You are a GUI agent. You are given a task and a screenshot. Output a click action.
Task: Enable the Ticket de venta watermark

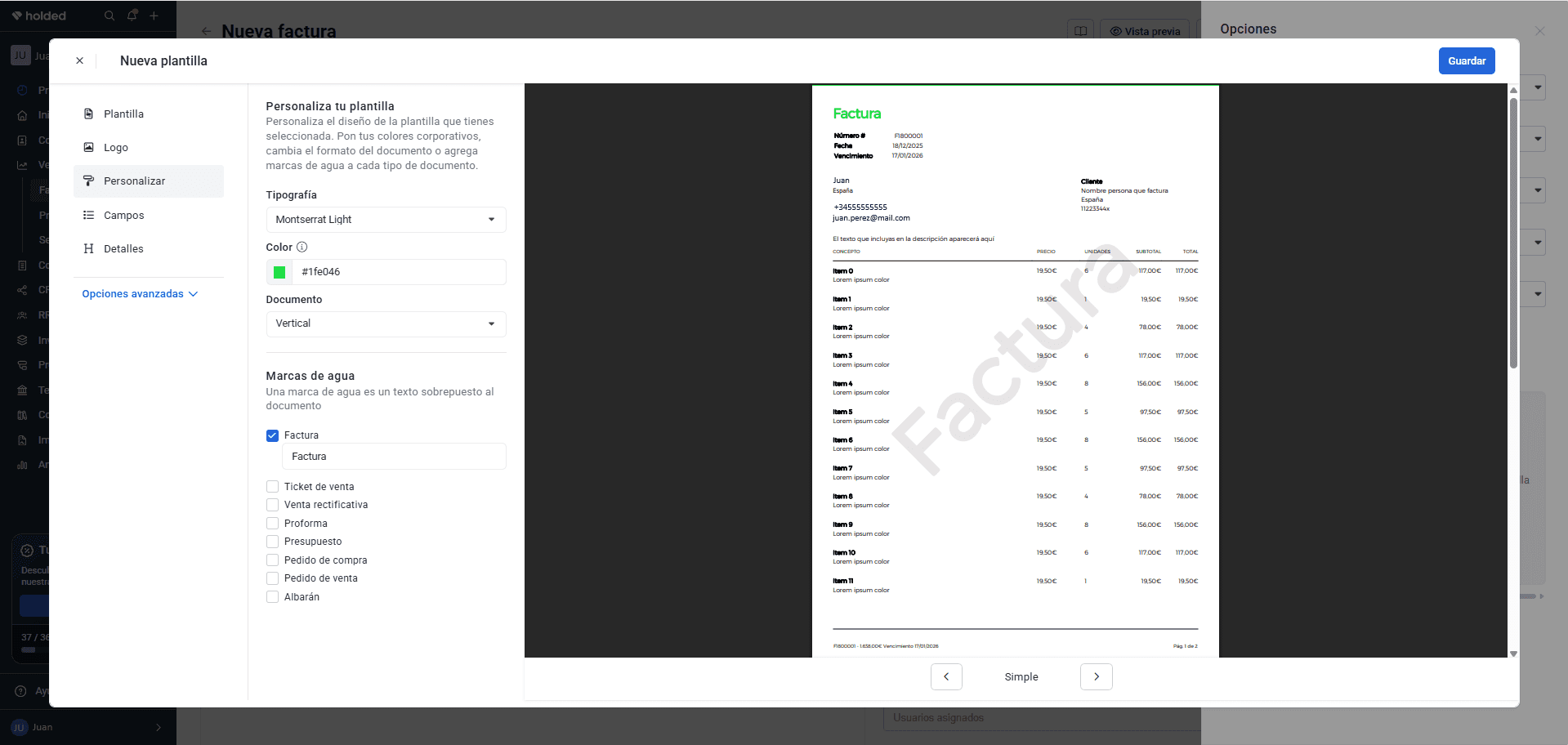click(x=273, y=486)
